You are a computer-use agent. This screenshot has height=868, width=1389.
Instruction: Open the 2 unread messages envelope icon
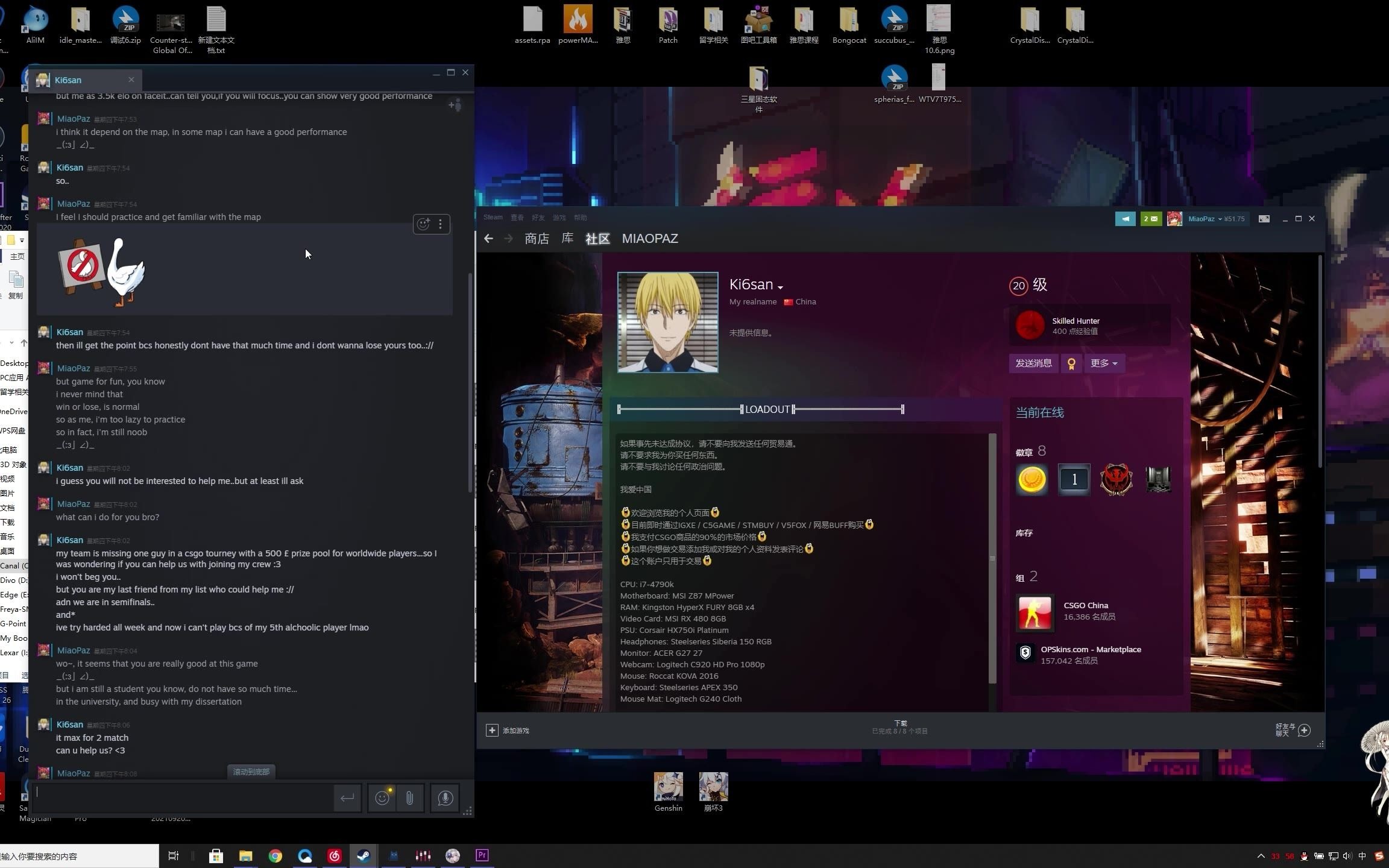click(x=1150, y=218)
